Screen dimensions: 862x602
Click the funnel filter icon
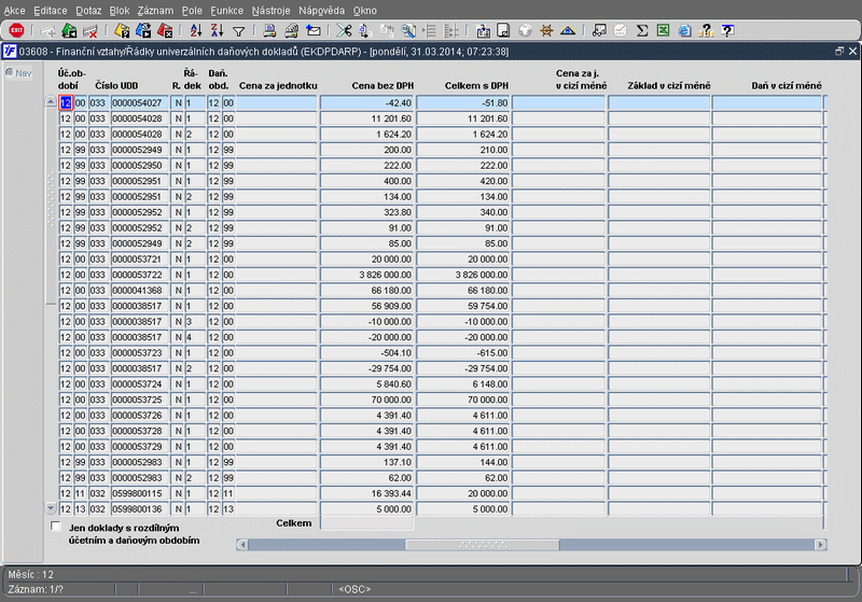pyautogui.click(x=239, y=31)
